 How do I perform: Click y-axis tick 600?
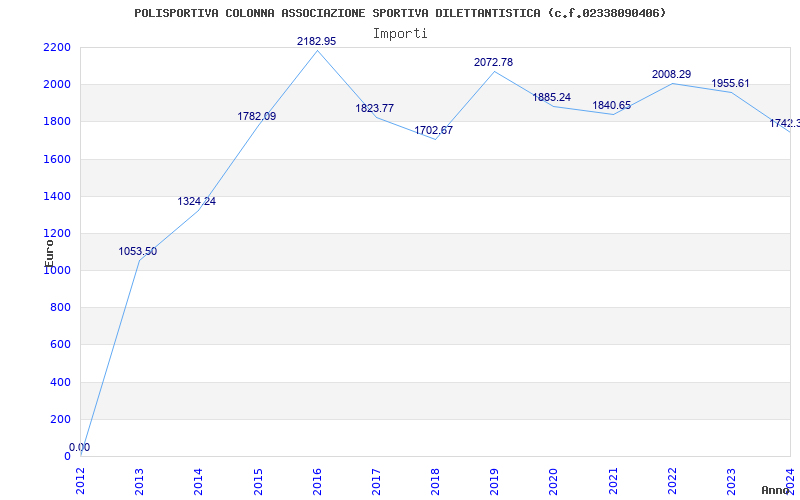(60, 345)
